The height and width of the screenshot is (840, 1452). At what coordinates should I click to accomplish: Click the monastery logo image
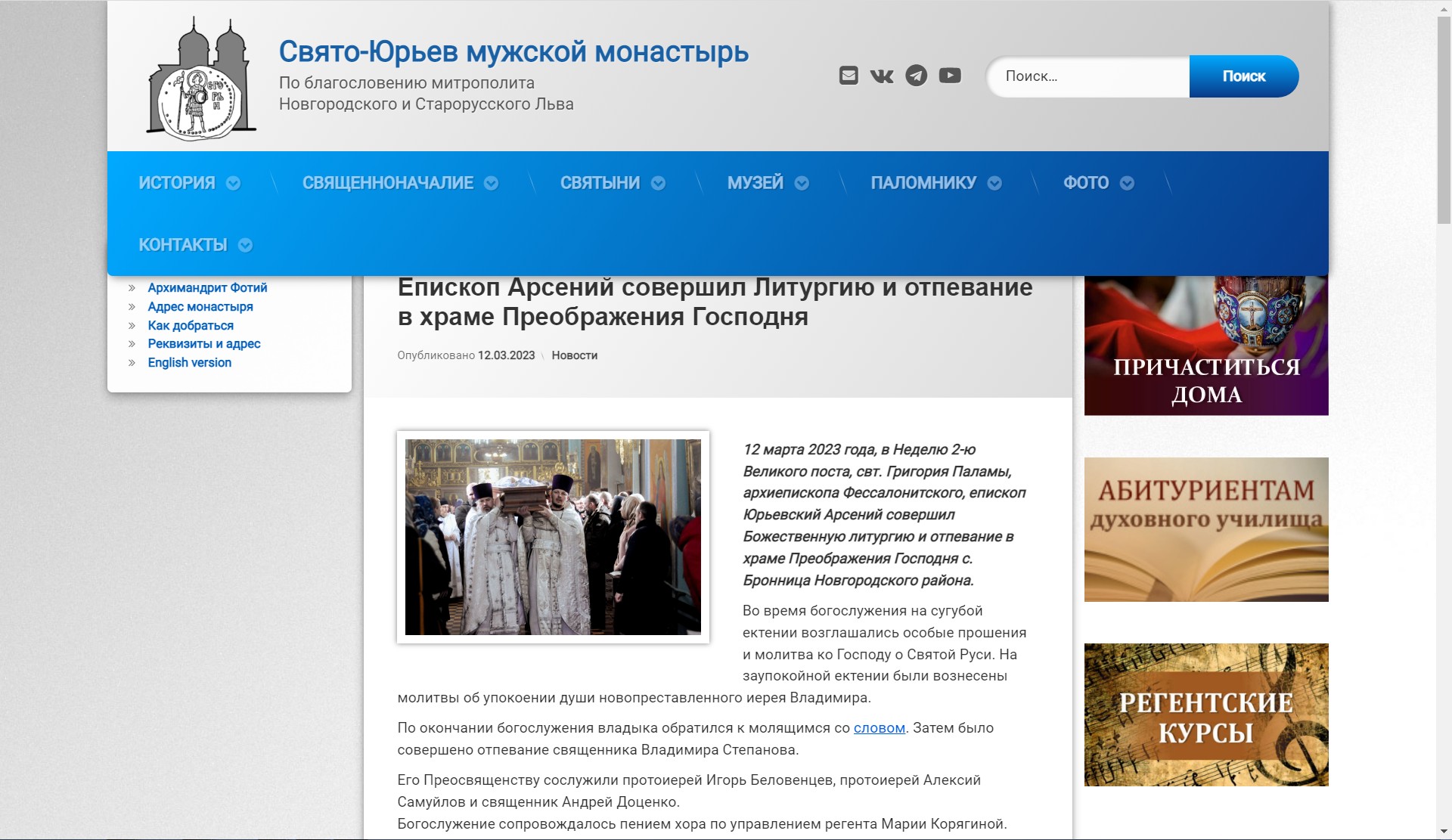[x=201, y=78]
